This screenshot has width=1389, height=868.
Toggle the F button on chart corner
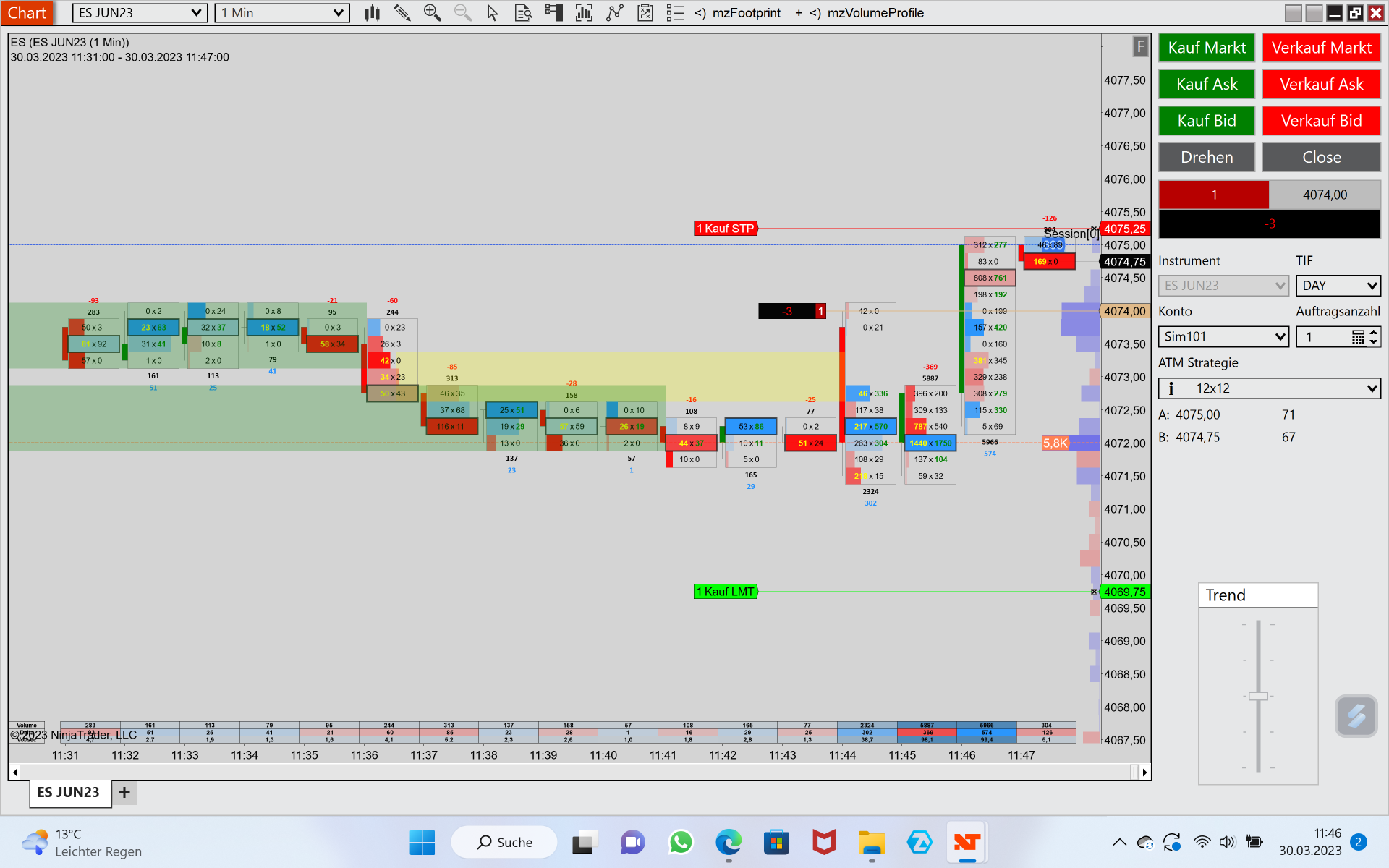(1140, 47)
